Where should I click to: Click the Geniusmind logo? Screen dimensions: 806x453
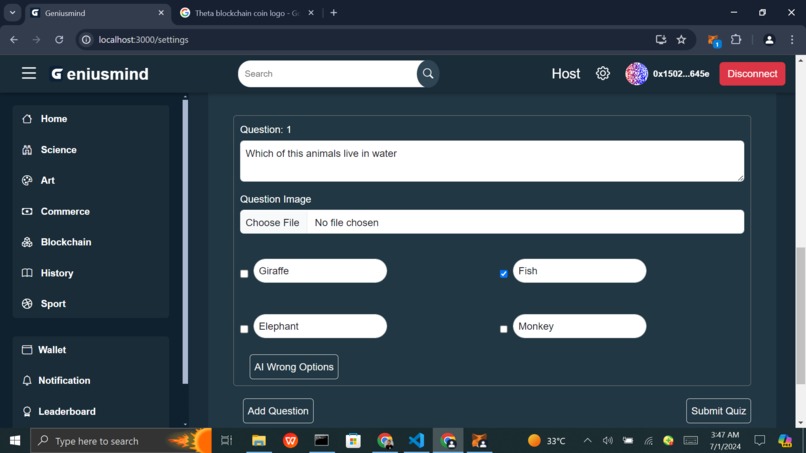100,74
